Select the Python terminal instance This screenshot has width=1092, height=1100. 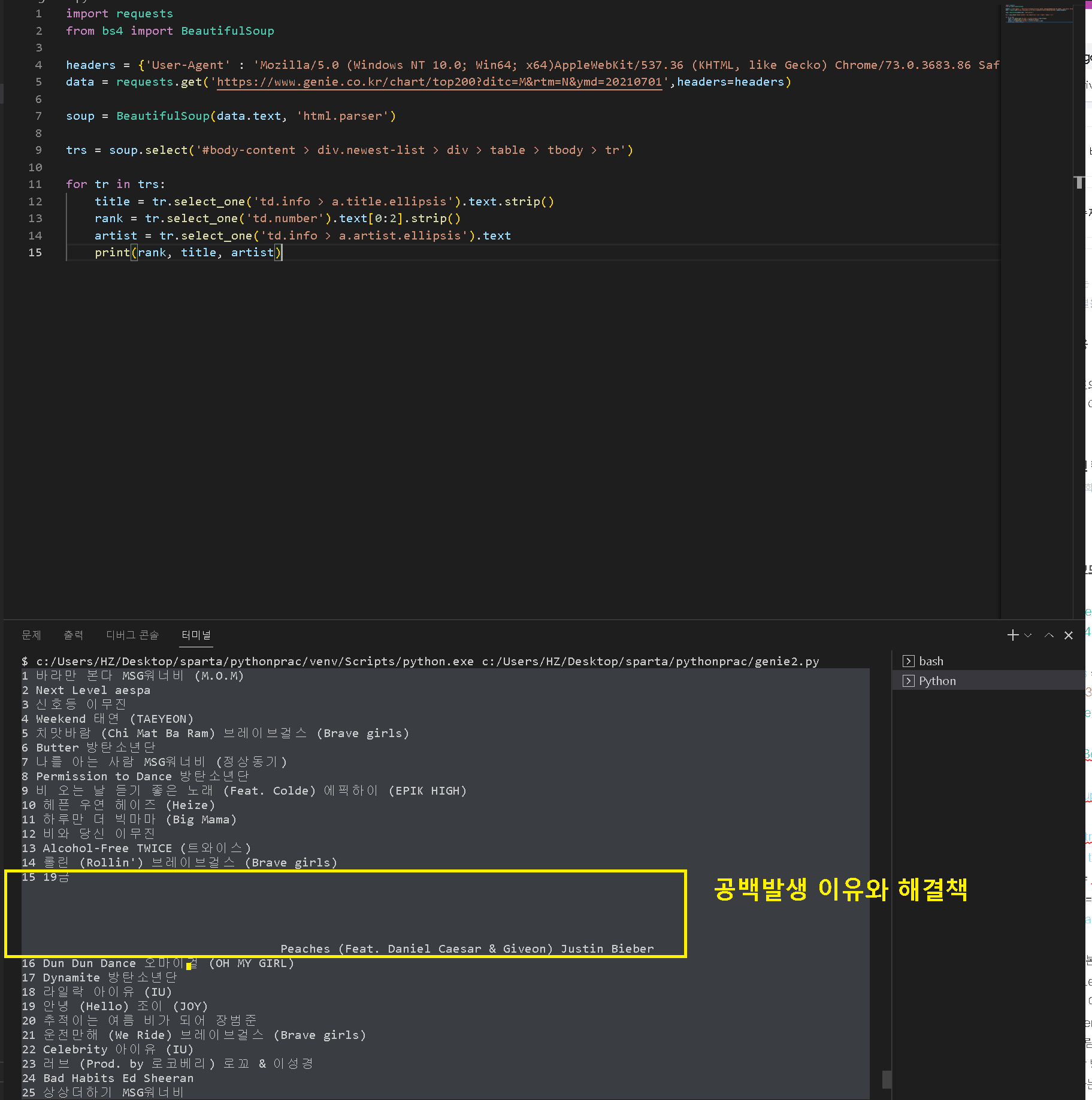click(x=988, y=681)
